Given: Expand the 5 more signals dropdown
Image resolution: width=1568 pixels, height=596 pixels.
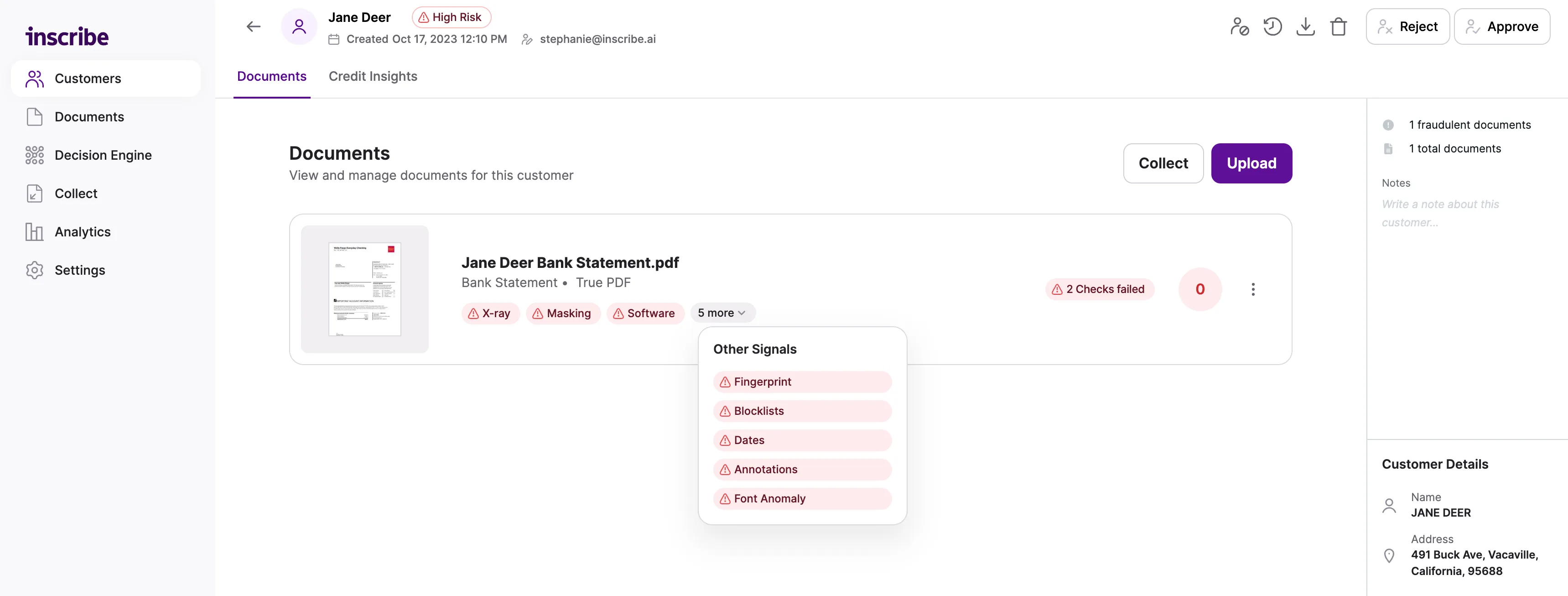Looking at the screenshot, I should [722, 312].
